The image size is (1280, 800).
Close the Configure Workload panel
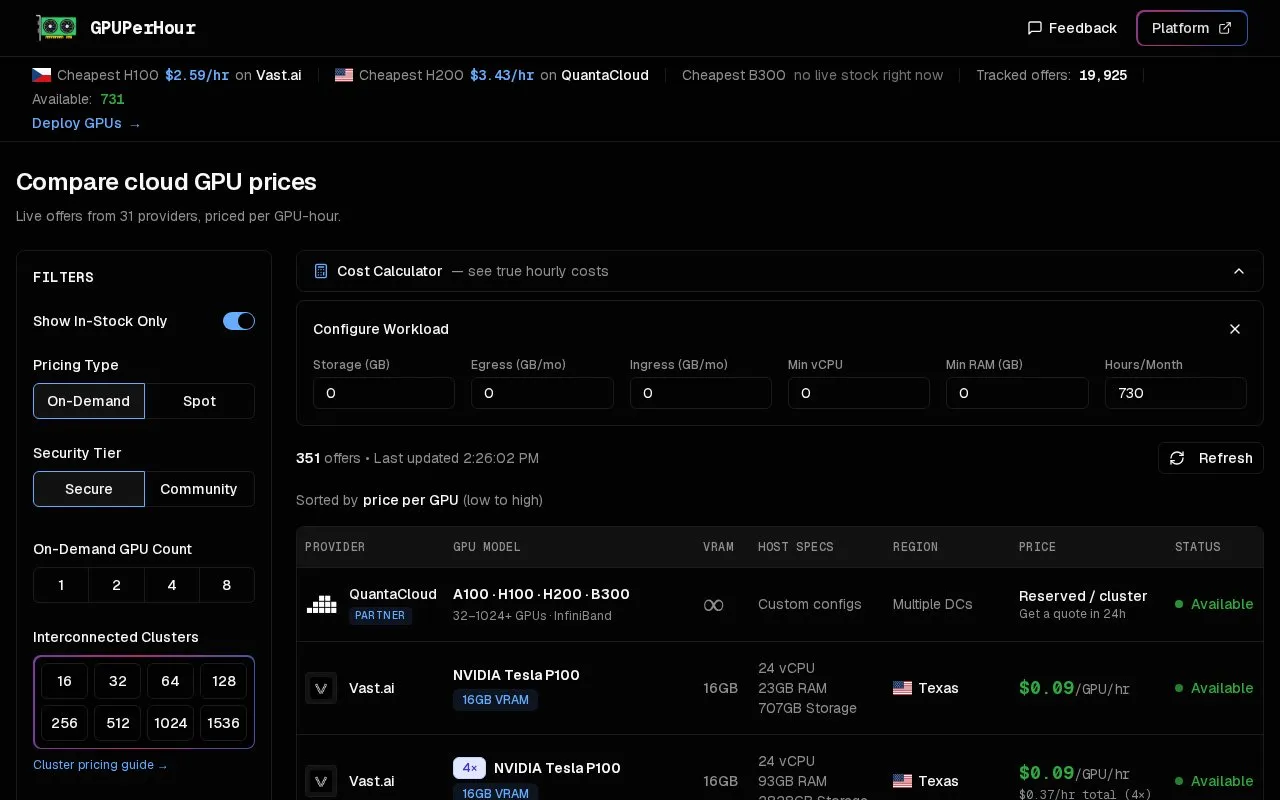point(1235,329)
